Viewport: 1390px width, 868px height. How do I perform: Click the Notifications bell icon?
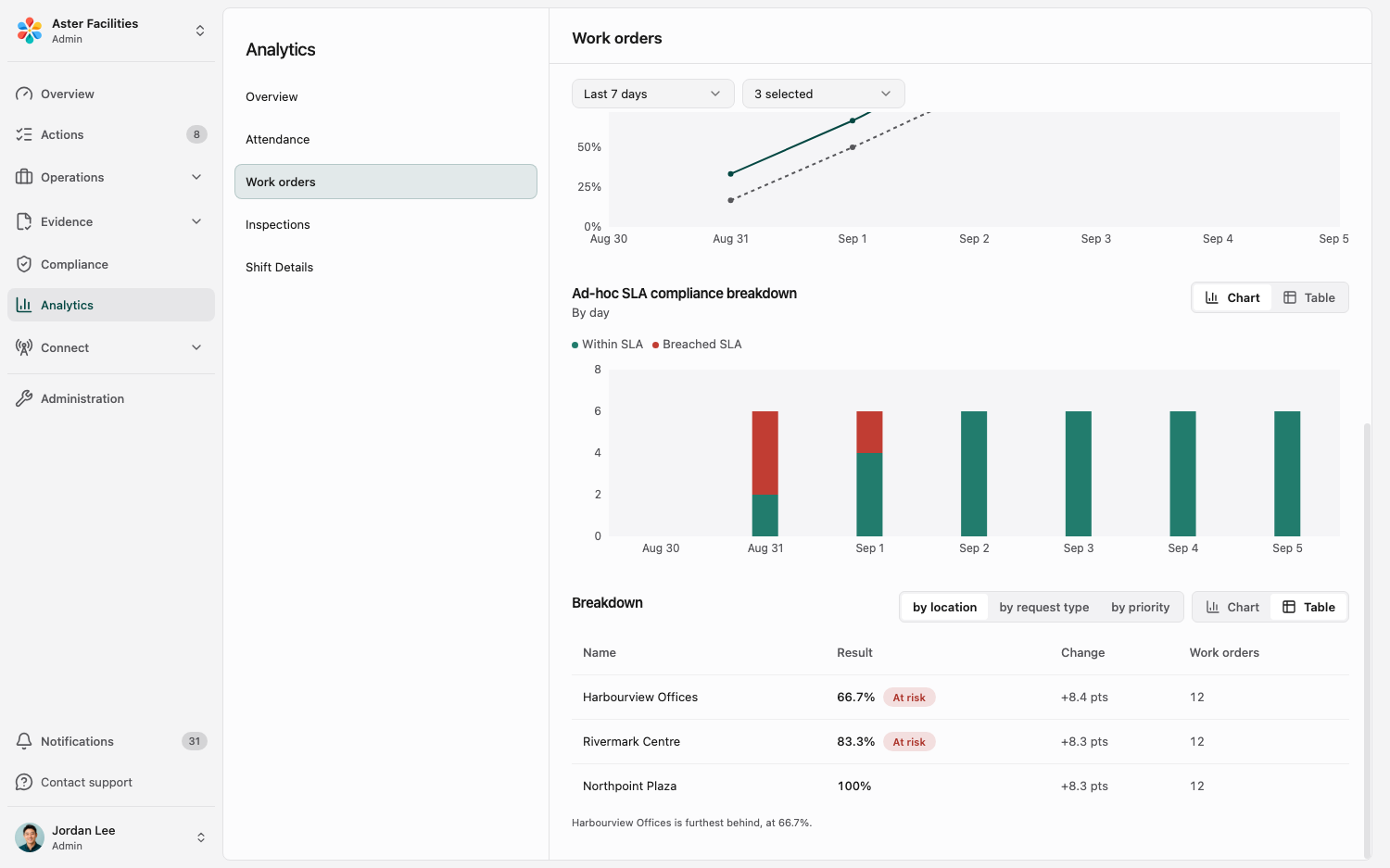(x=24, y=741)
